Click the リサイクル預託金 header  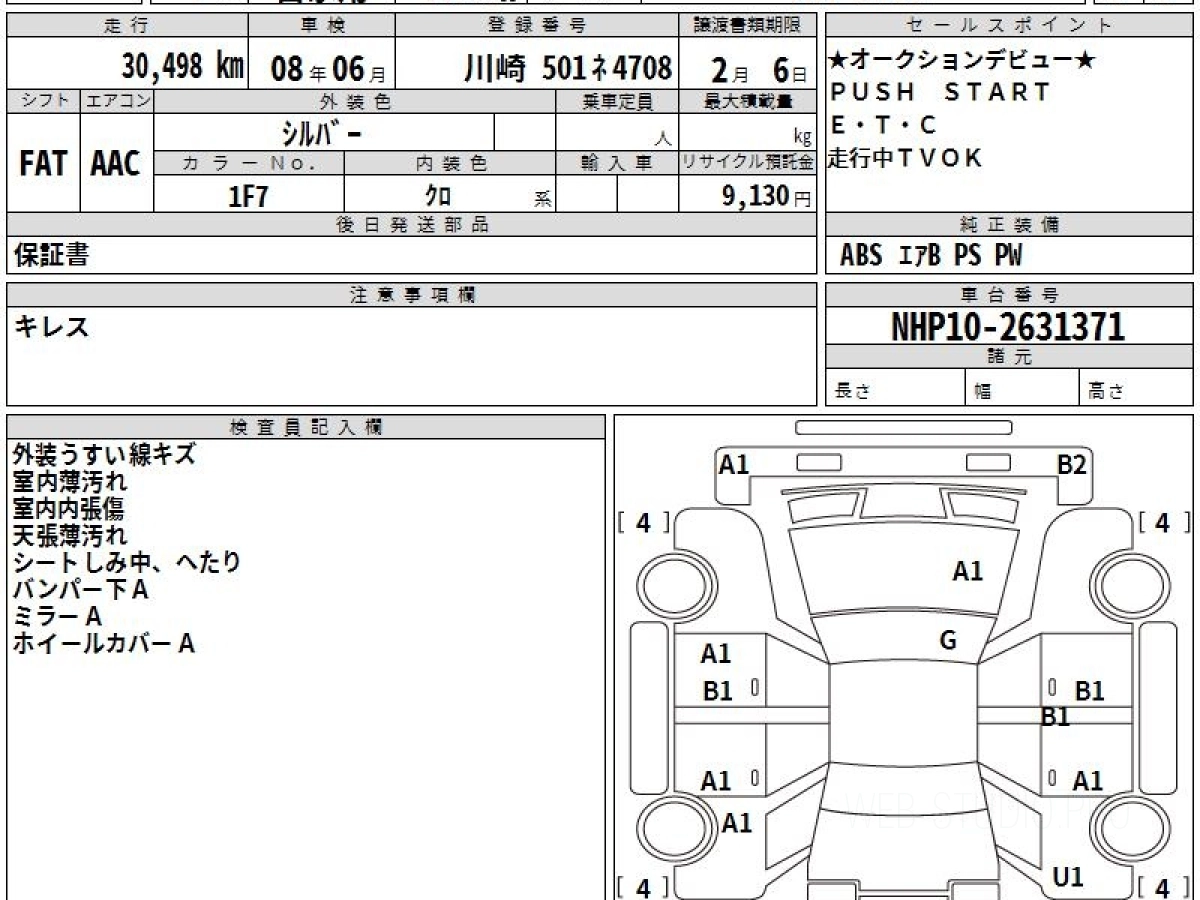748,163
